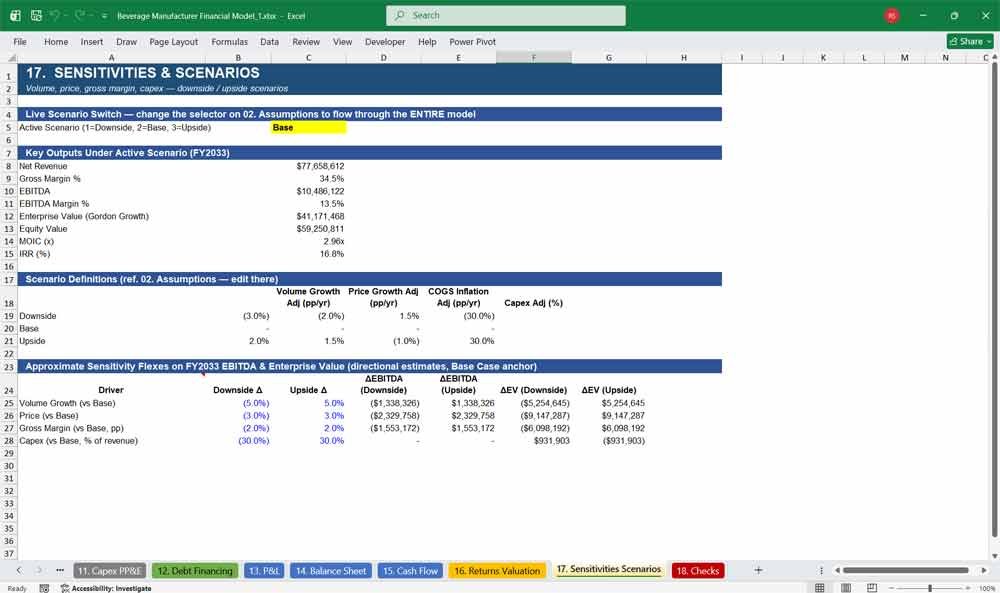Select the yellow Base scenario selector cell
Screen dimensions: 1000x593
click(309, 128)
